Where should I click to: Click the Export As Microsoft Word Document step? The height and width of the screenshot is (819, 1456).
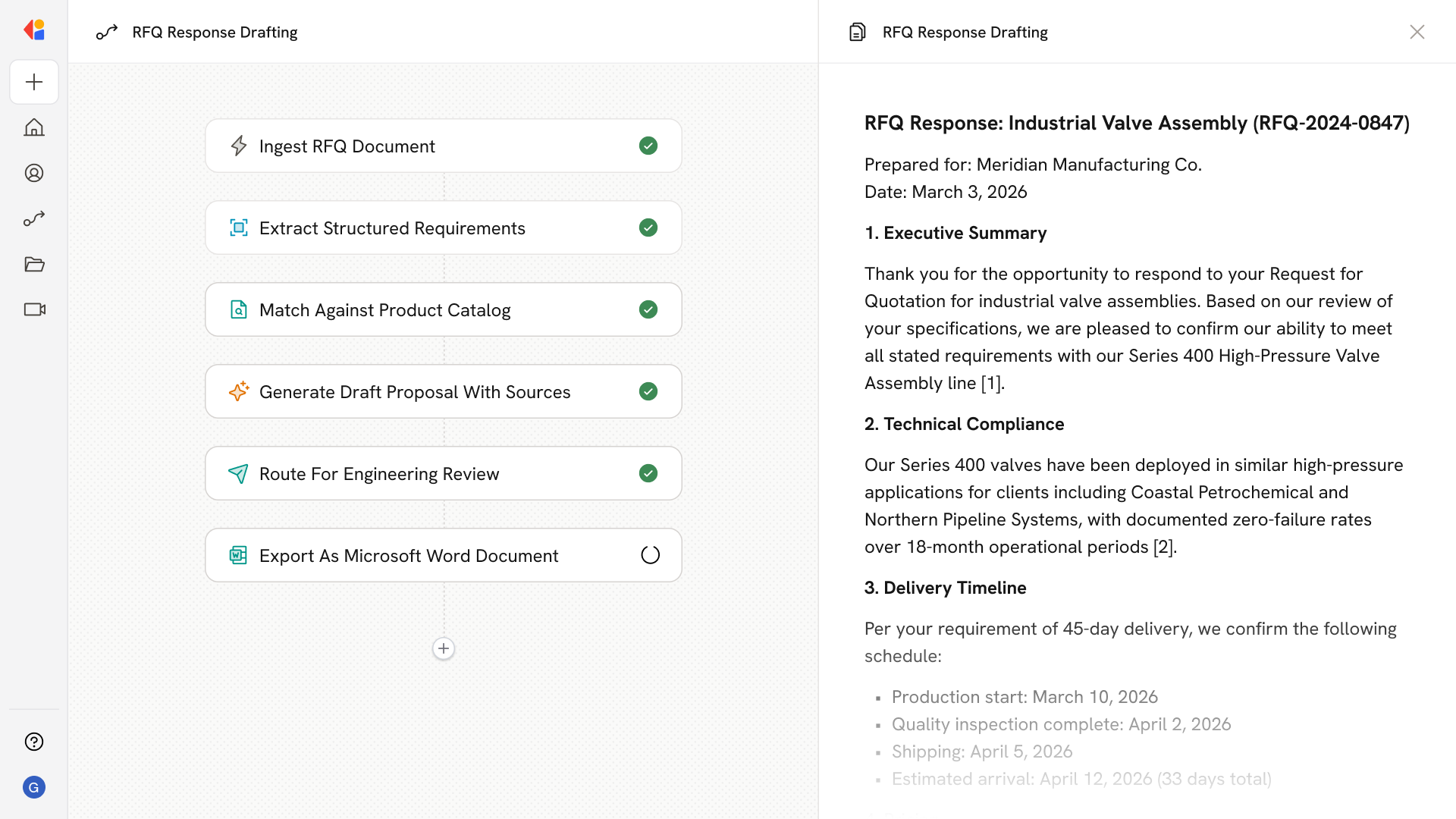tap(408, 556)
